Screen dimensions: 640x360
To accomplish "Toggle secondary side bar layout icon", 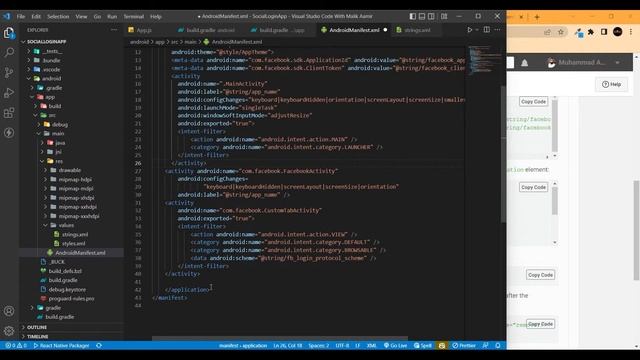I will click(x=431, y=16).
